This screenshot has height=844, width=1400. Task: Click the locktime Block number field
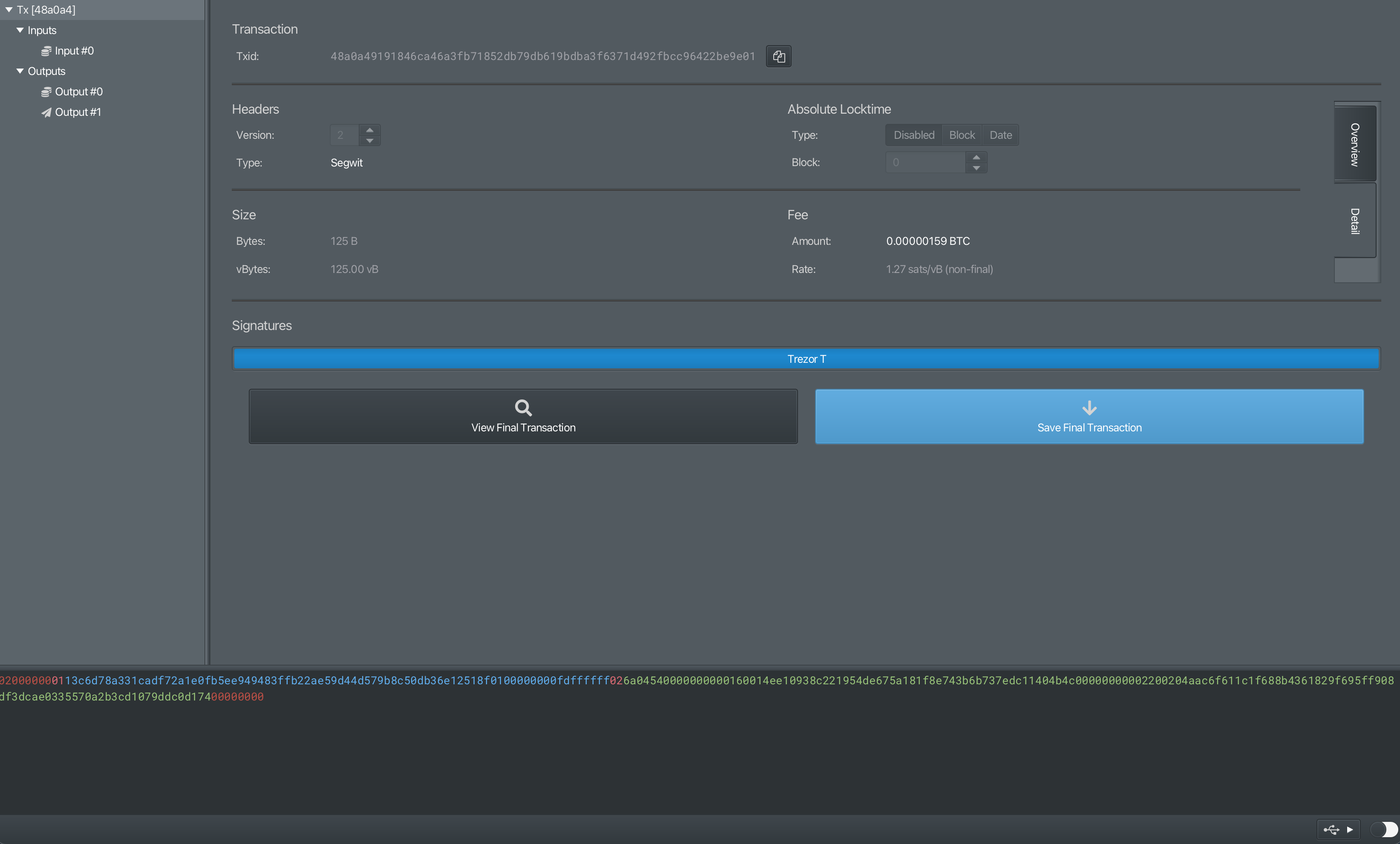point(925,162)
